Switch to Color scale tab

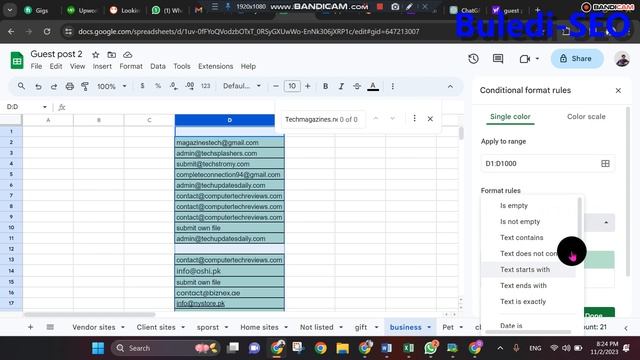pyautogui.click(x=586, y=117)
